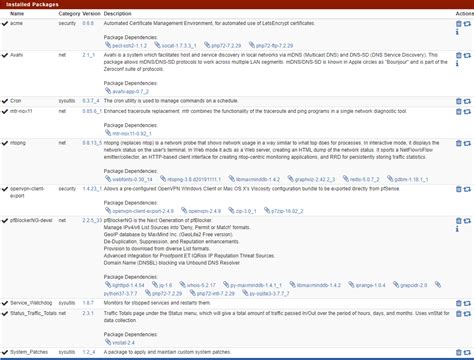Open the whois-5.2.17 dependency link
This screenshot has width=474, height=360.
point(198,285)
